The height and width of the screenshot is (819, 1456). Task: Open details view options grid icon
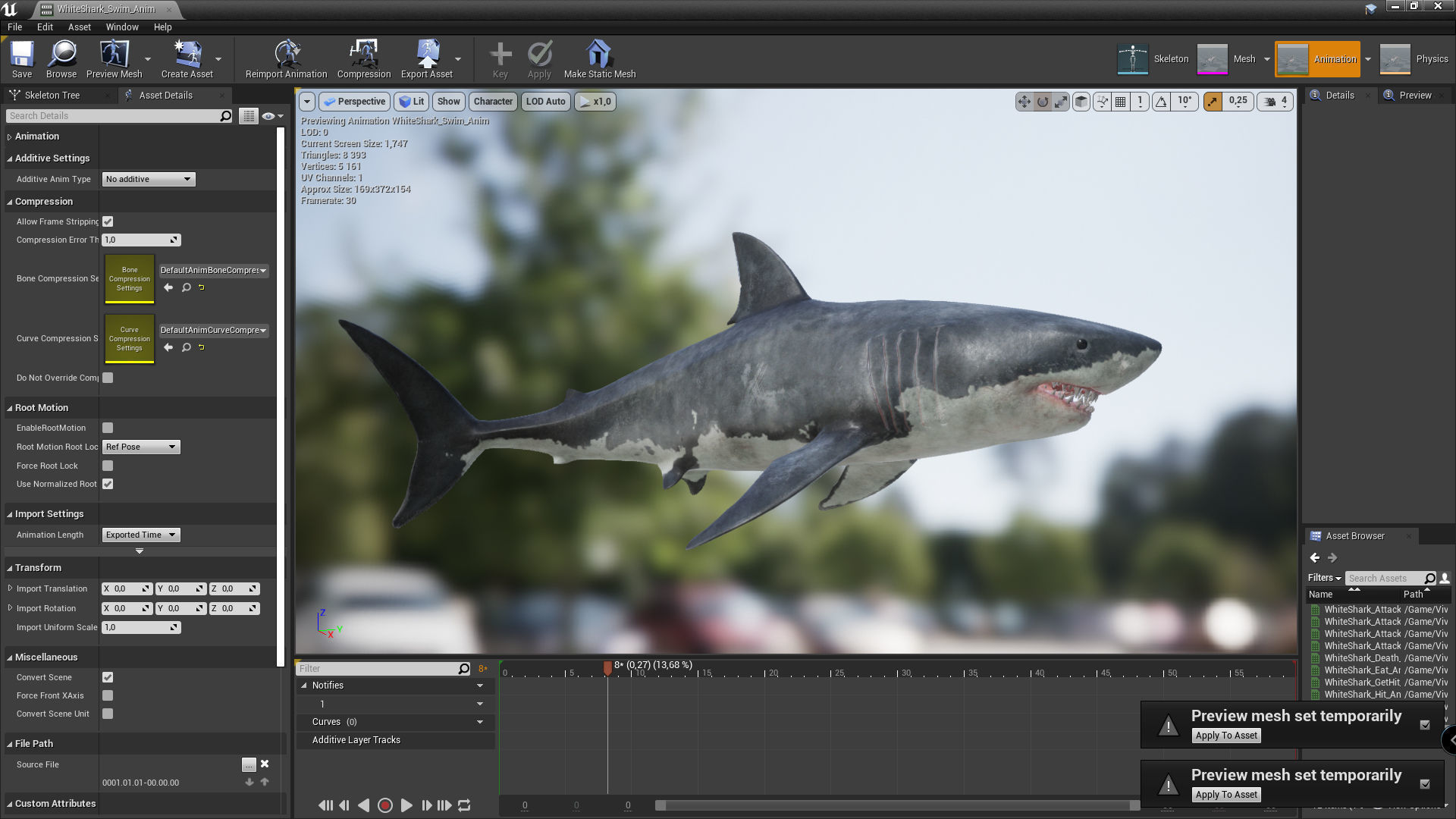(248, 116)
